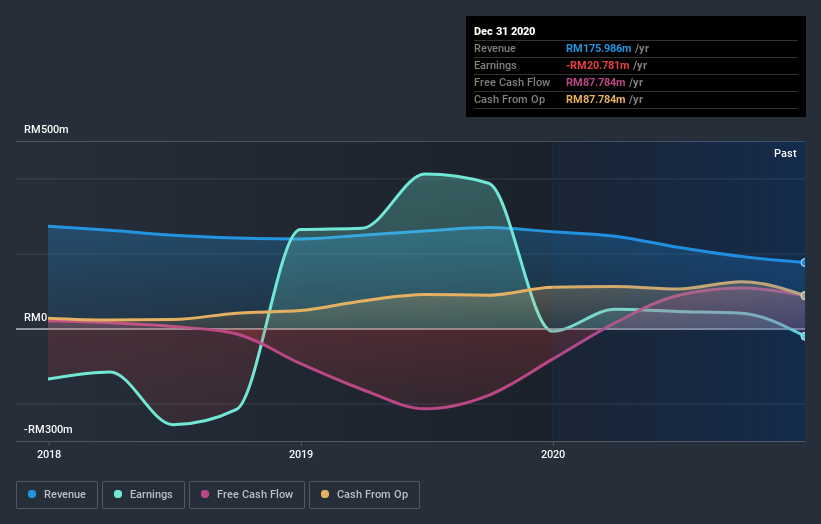Select the 2018 x-axis label

(x=49, y=454)
